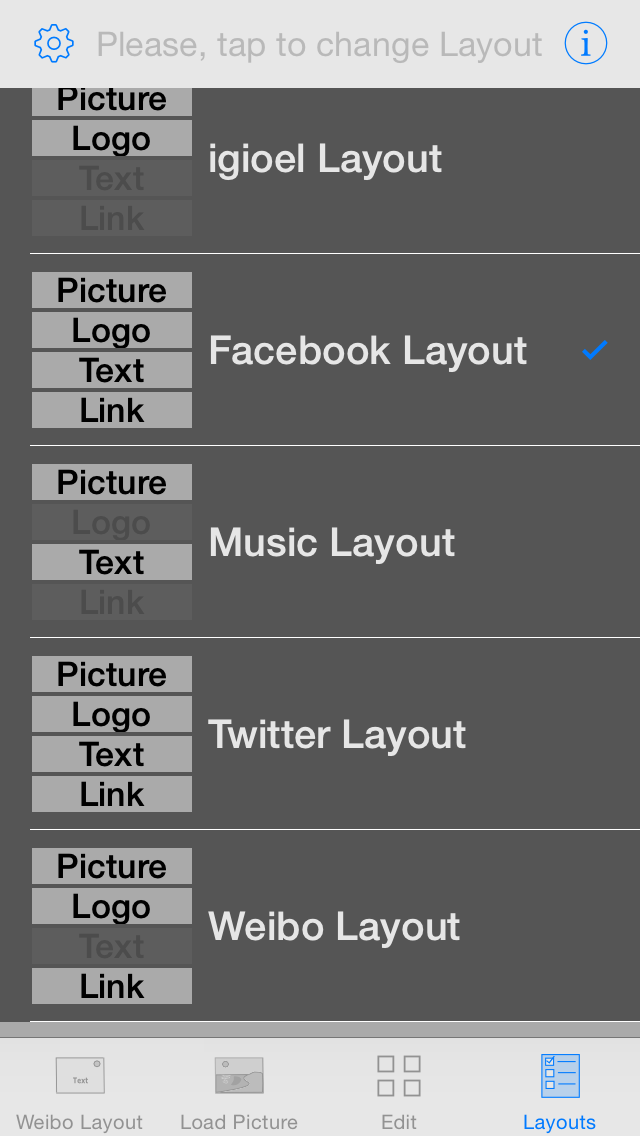Screen dimensions: 640x1136
Task: Tap the Weibo Layout tab icon
Action: click(80, 1076)
